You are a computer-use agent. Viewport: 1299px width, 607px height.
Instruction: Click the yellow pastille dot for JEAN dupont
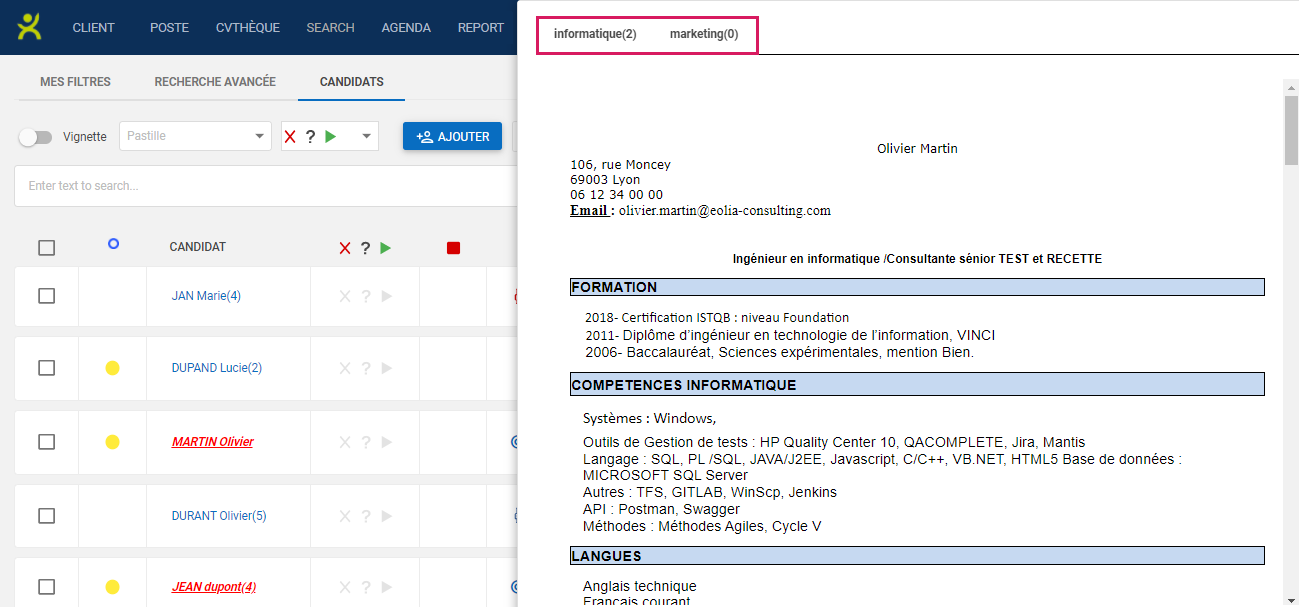pyautogui.click(x=113, y=587)
